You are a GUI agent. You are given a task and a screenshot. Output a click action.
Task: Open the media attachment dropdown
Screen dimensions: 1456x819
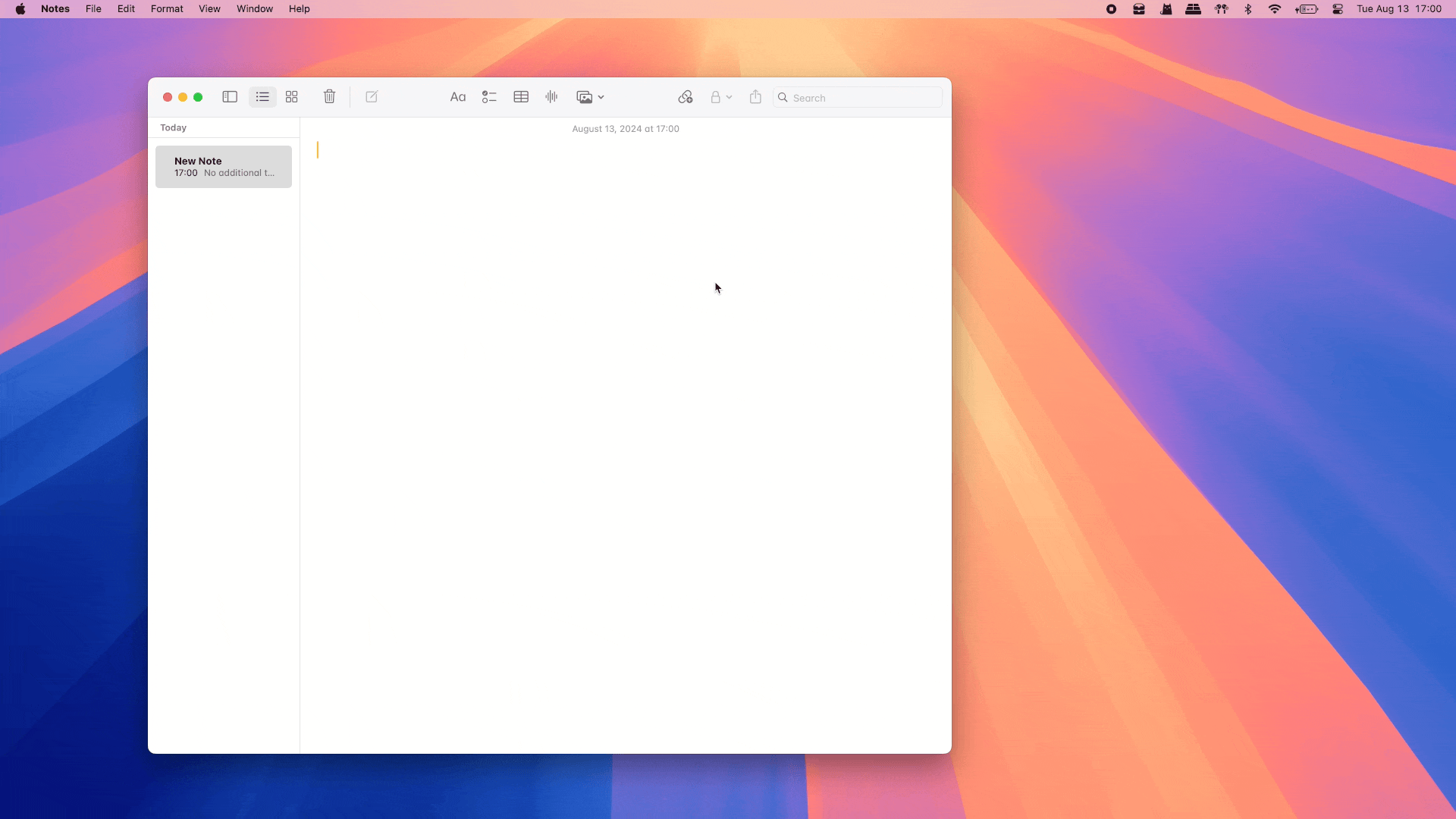pos(590,97)
